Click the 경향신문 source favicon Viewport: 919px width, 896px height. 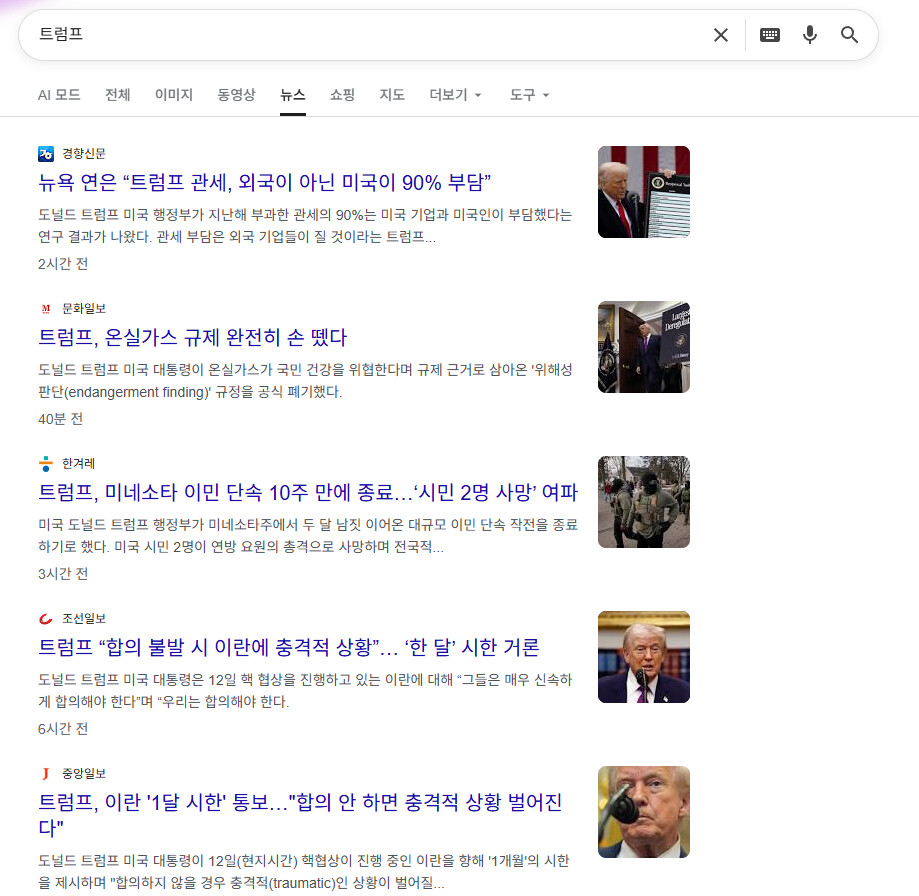point(46,154)
